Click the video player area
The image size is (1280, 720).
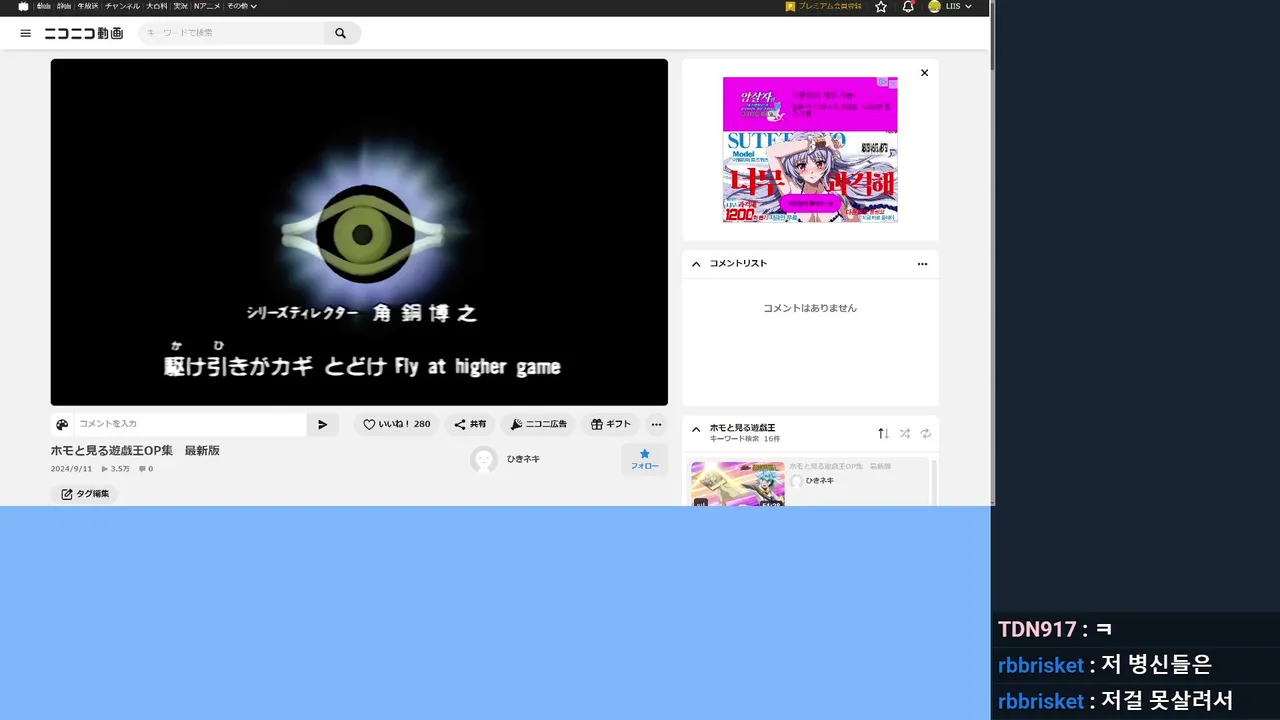(359, 232)
